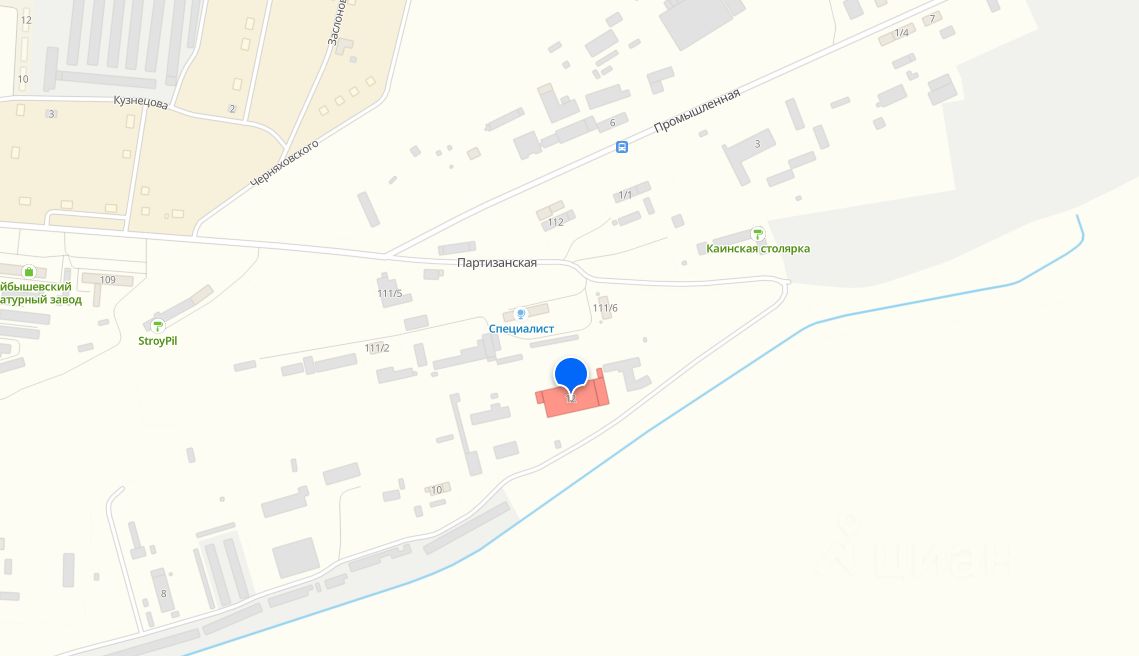Open the Каинская столярка label
1139x656 pixels.
758,248
